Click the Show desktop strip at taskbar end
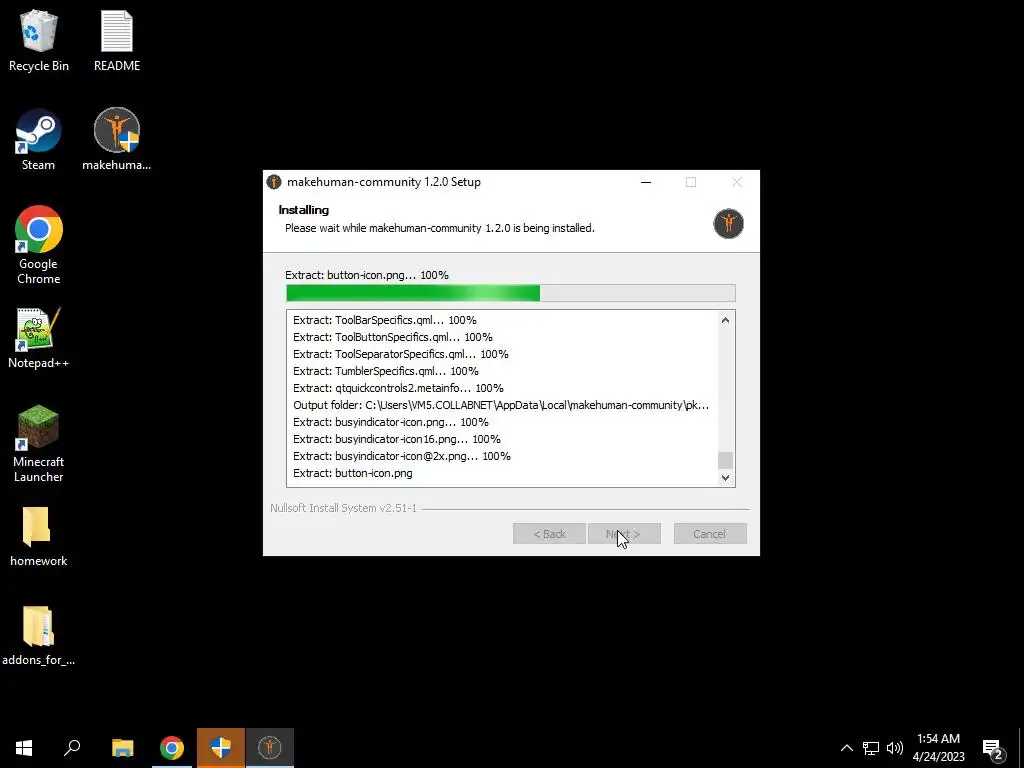The width and height of the screenshot is (1024, 768). 1021,748
